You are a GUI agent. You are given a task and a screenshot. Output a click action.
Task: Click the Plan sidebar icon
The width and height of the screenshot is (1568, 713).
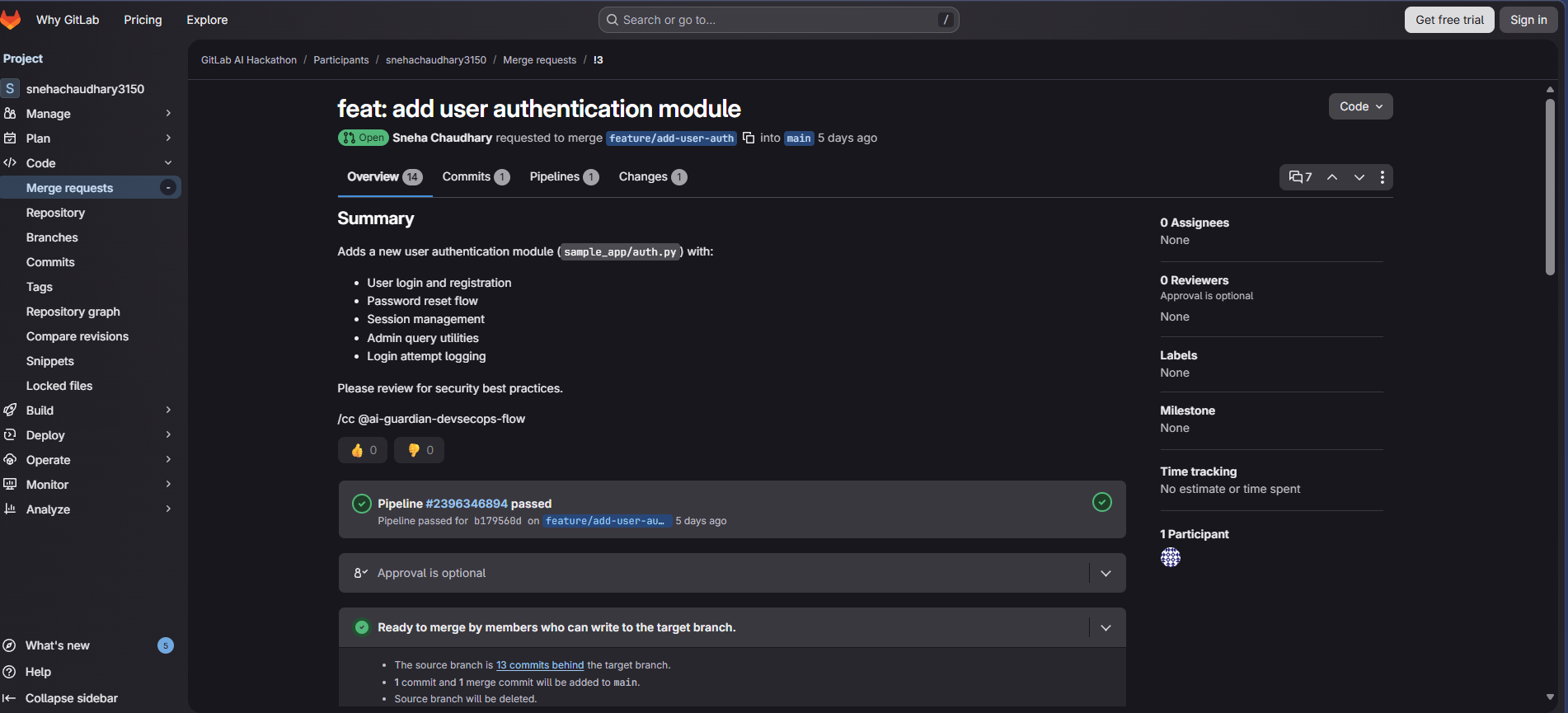coord(10,138)
